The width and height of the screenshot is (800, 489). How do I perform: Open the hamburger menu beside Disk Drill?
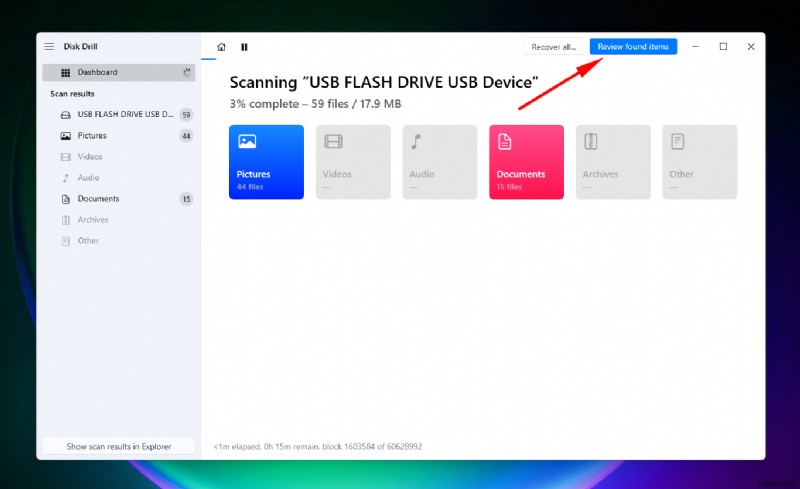coord(49,46)
